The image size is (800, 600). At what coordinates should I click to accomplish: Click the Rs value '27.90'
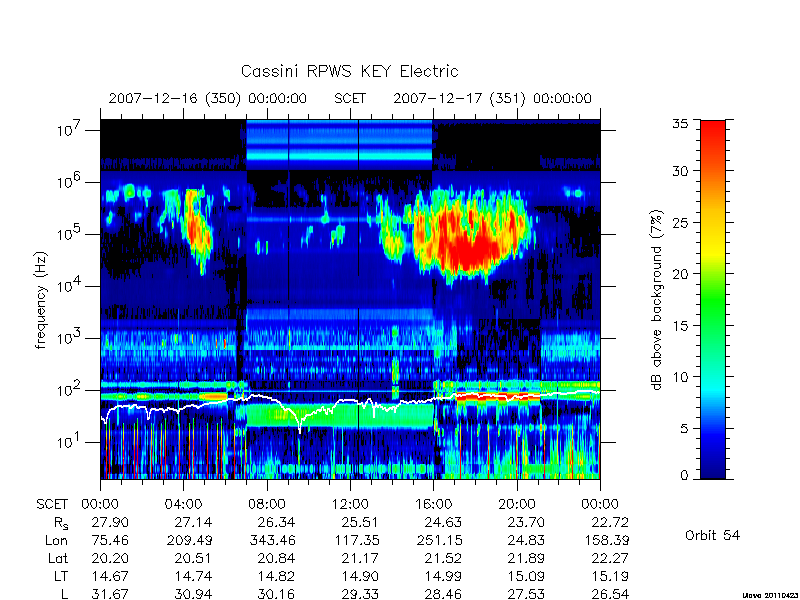110,522
